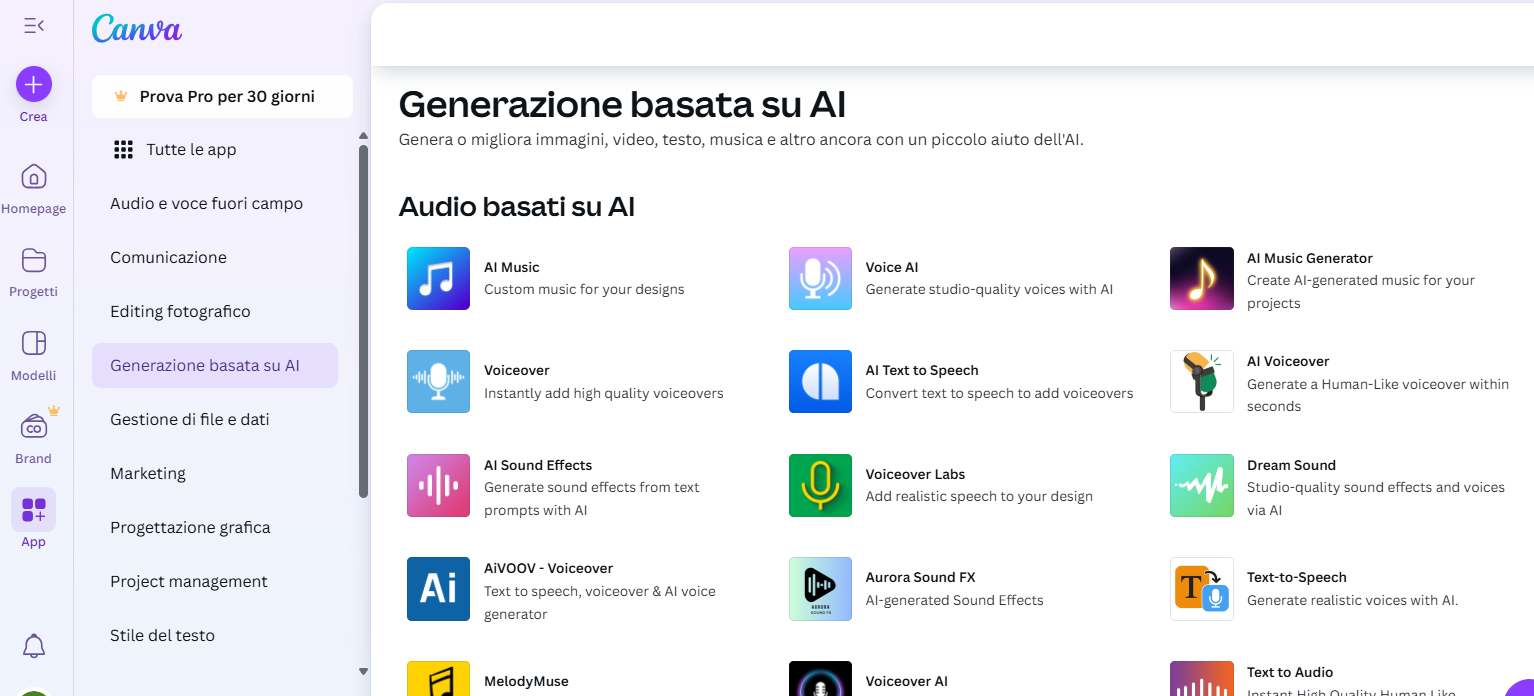Viewport: 1534px width, 696px height.
Task: Click the Tutte le app grid icon
Action: tap(123, 150)
